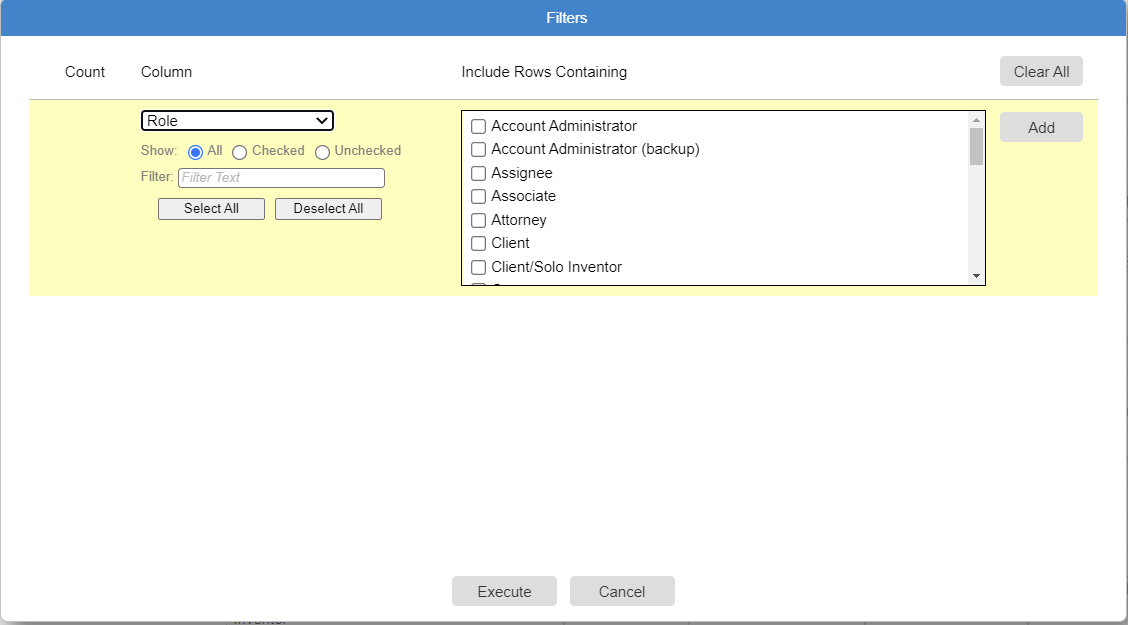Select the Checked show radio button

(x=240, y=152)
